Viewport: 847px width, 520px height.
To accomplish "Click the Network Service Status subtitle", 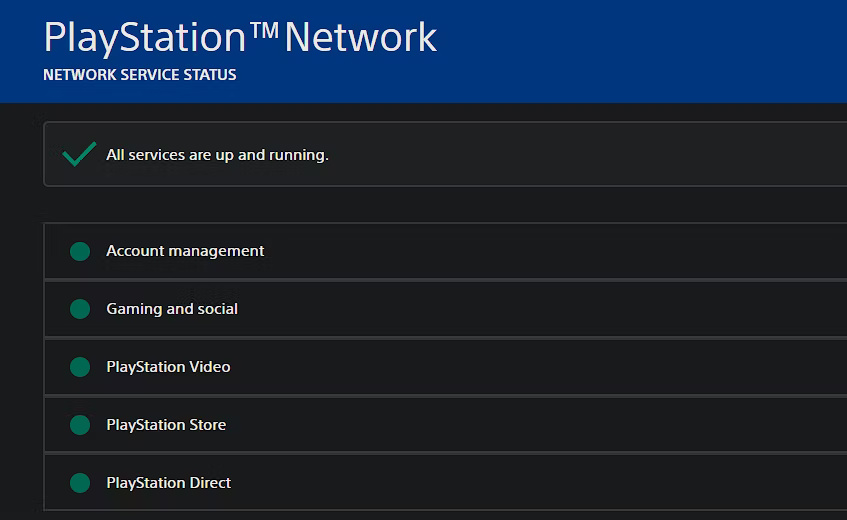I will [140, 75].
